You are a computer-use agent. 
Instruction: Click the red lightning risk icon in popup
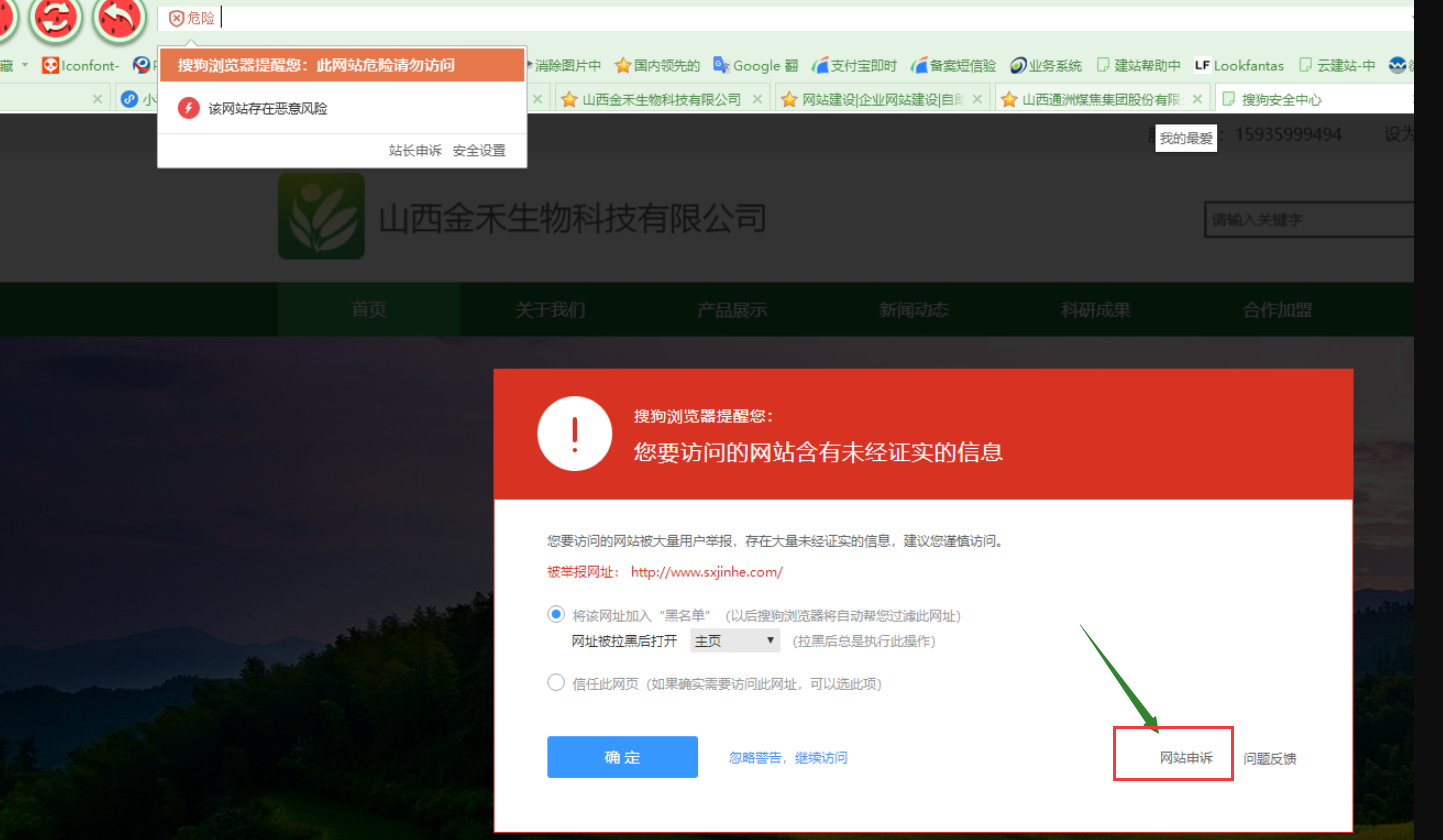click(189, 108)
